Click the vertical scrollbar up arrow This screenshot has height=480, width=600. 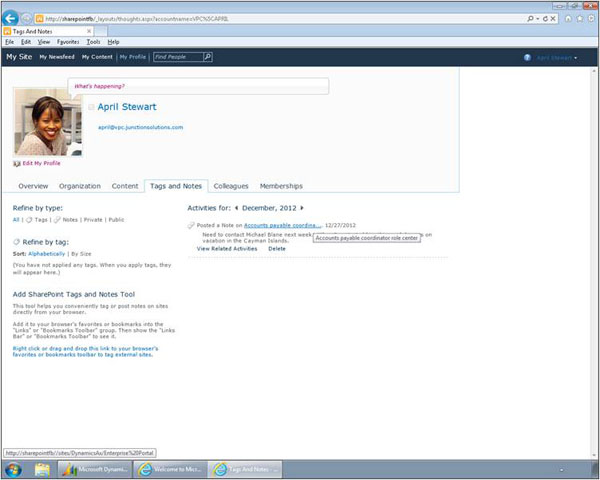(595, 71)
